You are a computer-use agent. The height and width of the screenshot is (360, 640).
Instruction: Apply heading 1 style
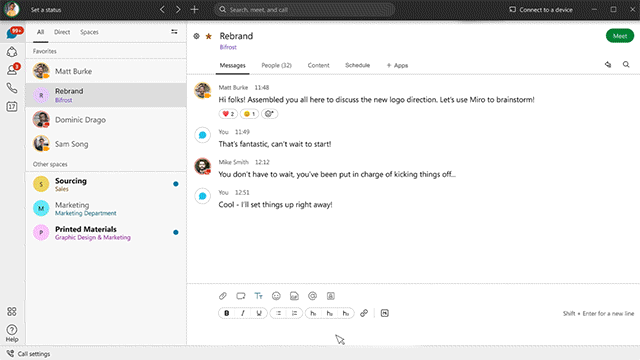click(x=313, y=313)
